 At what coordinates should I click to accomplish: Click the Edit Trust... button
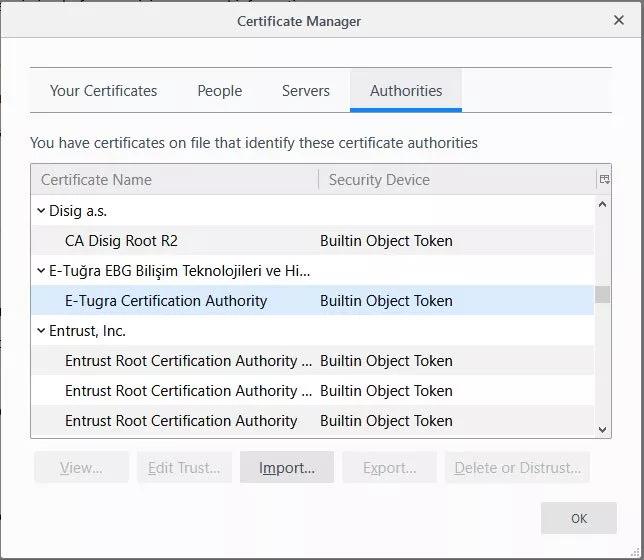[x=184, y=467]
